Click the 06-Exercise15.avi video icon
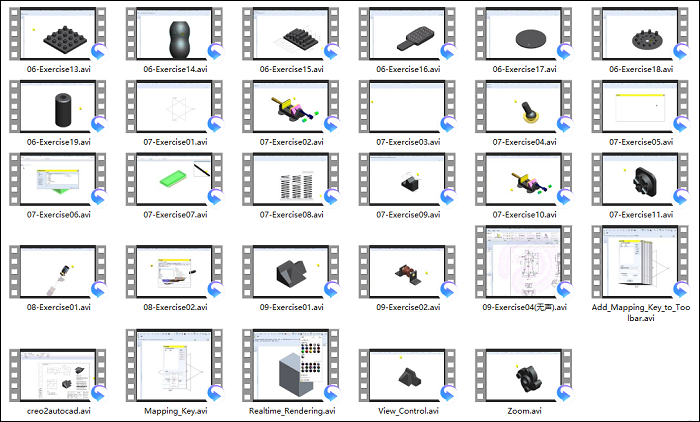Viewport: 700px width, 422px height. click(x=291, y=34)
